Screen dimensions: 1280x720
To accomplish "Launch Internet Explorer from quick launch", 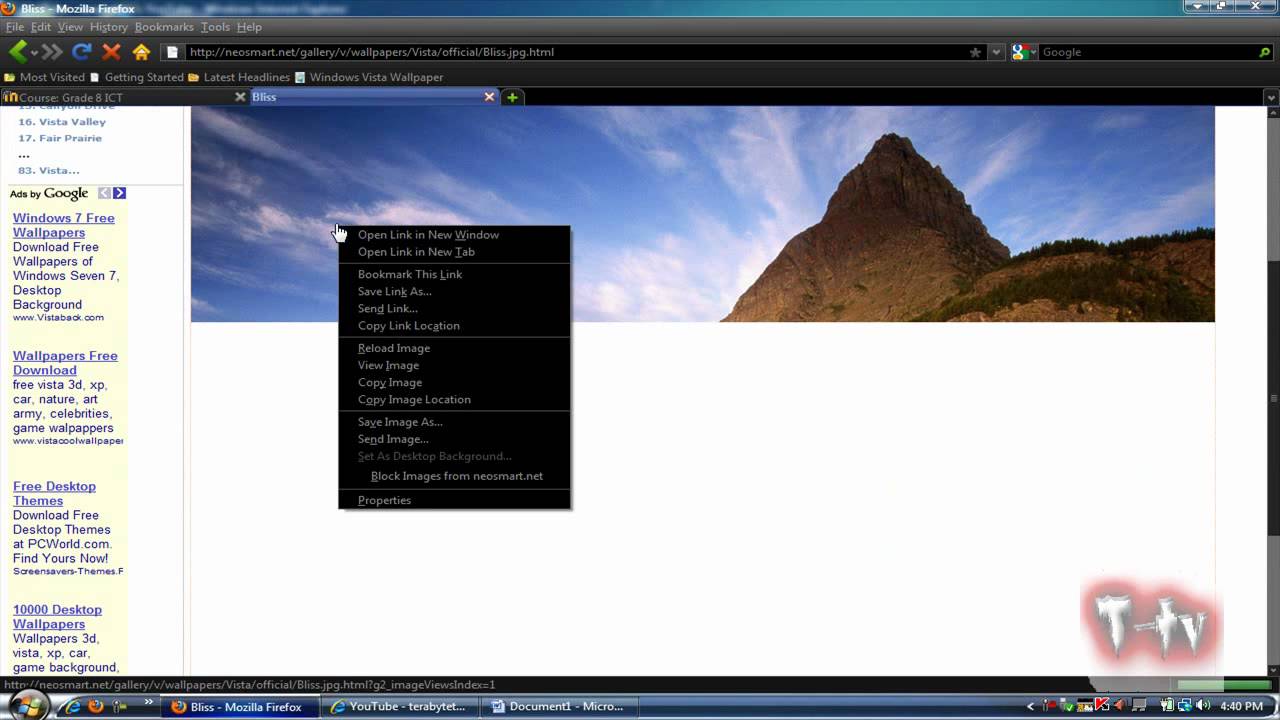I will [72, 706].
